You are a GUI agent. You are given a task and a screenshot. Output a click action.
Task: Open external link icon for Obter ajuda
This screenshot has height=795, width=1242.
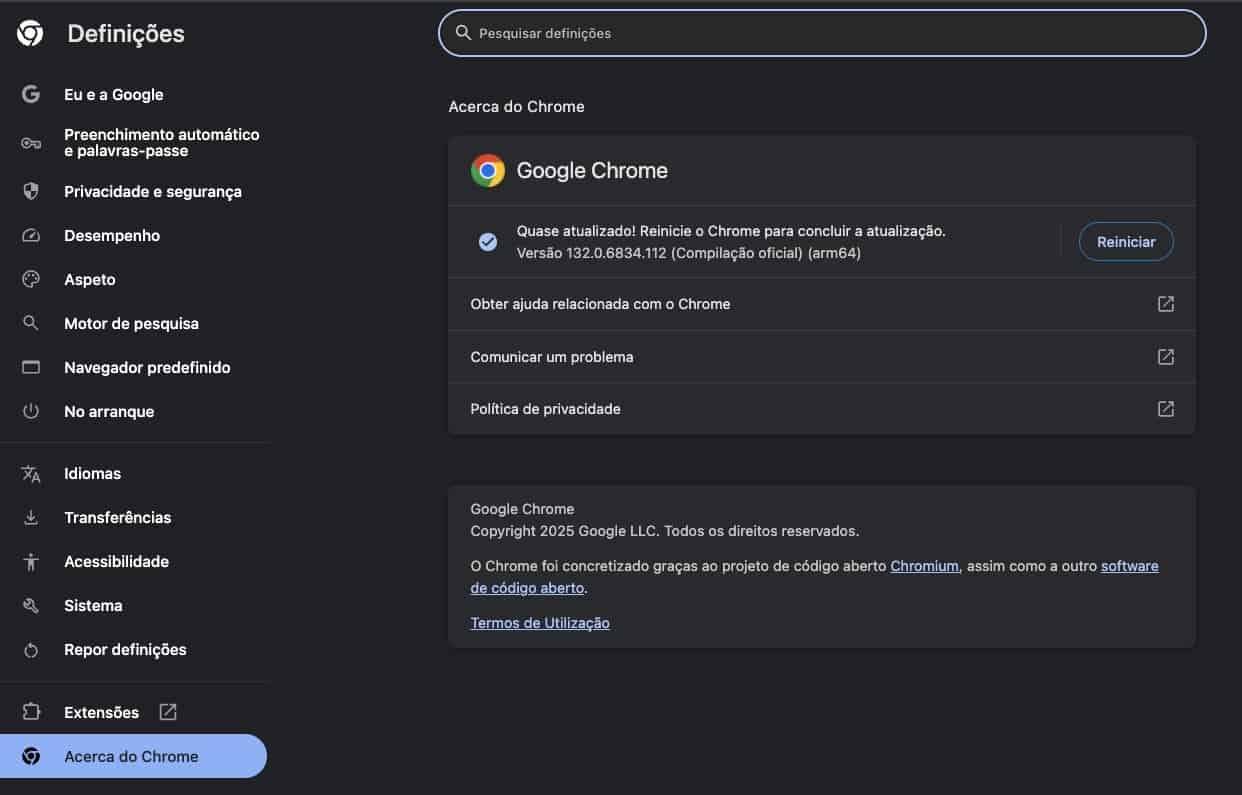(1166, 304)
